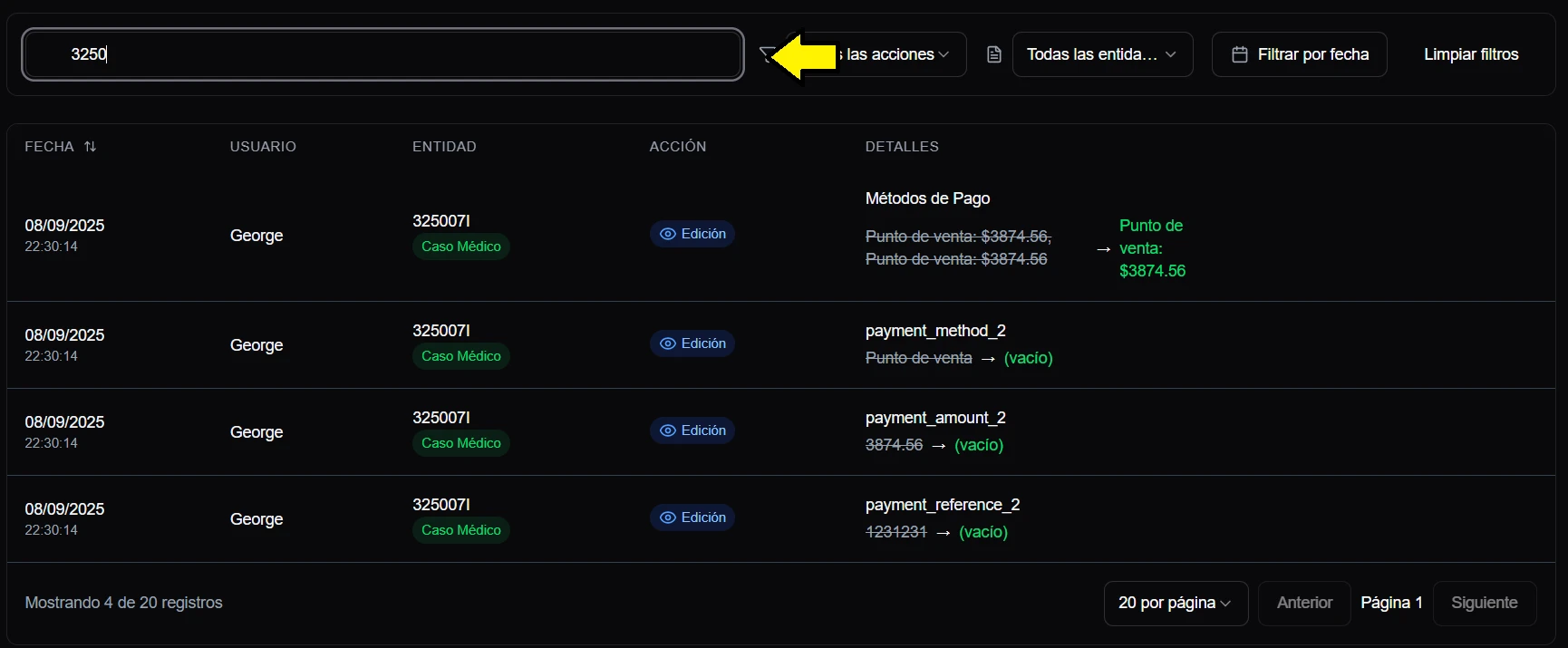Click the sort arrows next to FECHA
The width and height of the screenshot is (1568, 648).
coord(90,147)
